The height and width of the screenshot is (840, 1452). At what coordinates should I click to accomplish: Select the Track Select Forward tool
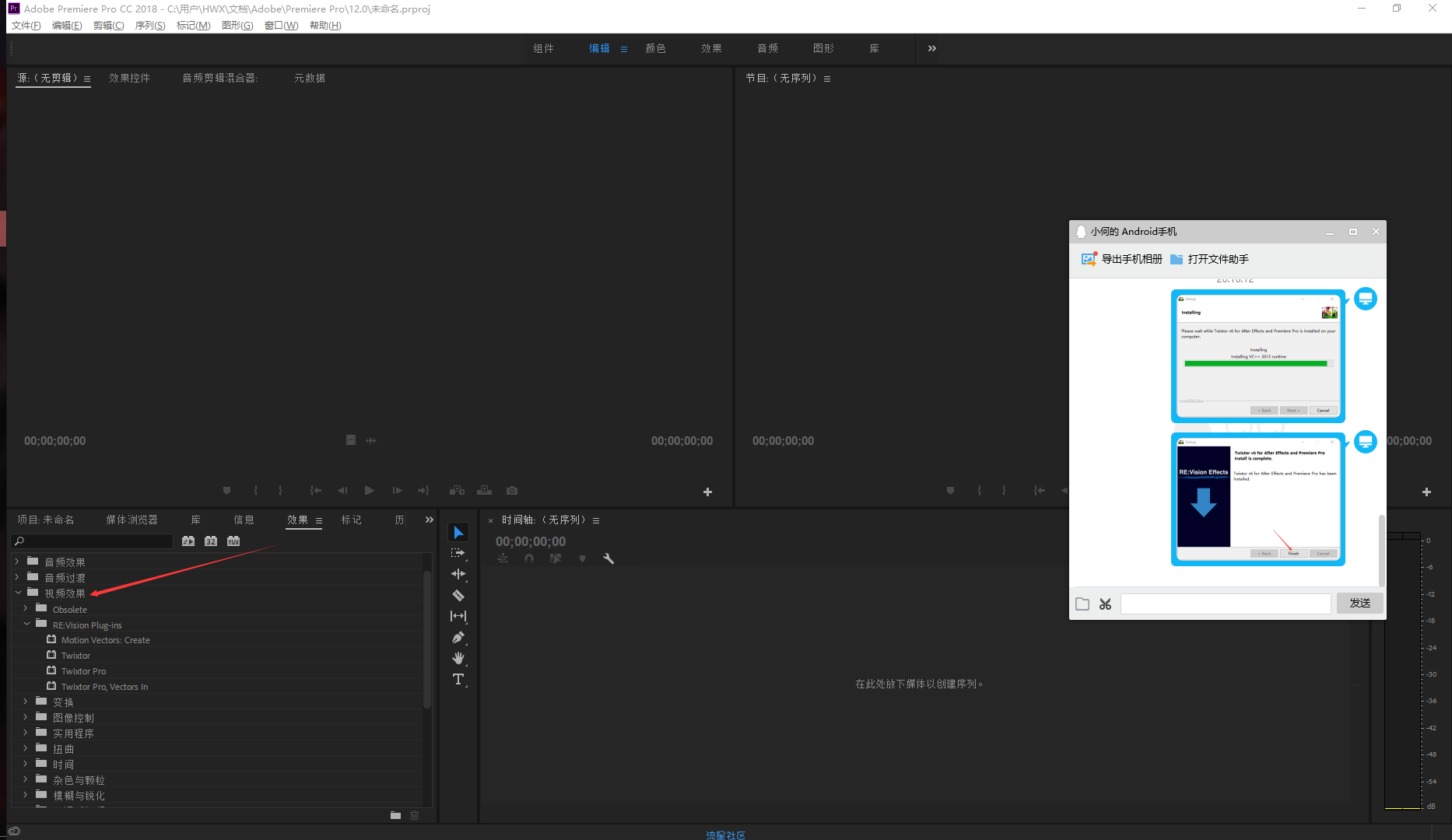coord(458,553)
